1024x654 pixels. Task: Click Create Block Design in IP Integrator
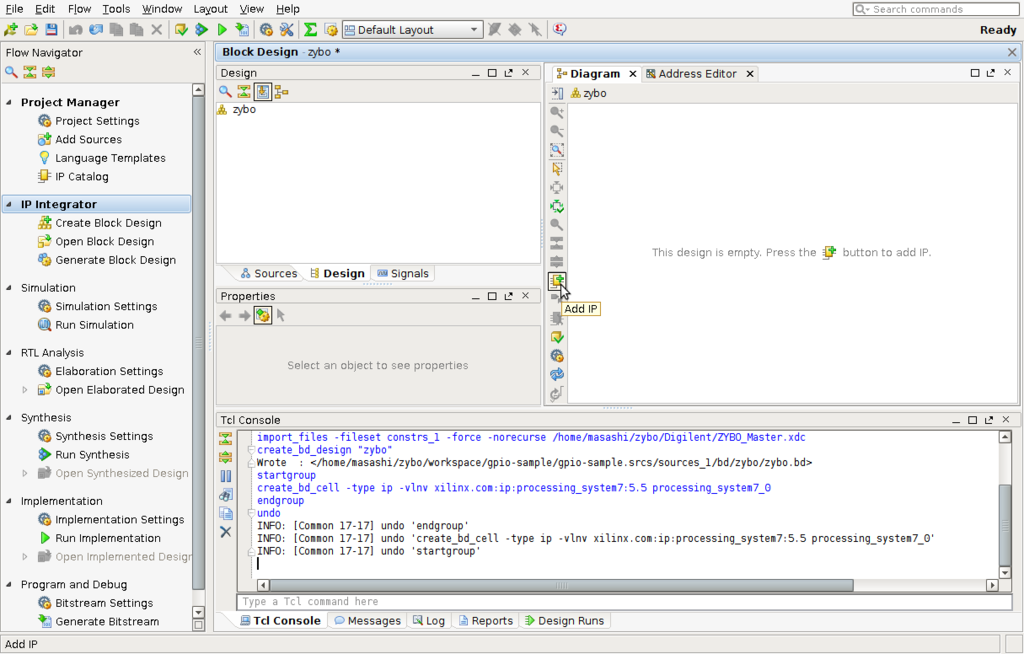108,223
